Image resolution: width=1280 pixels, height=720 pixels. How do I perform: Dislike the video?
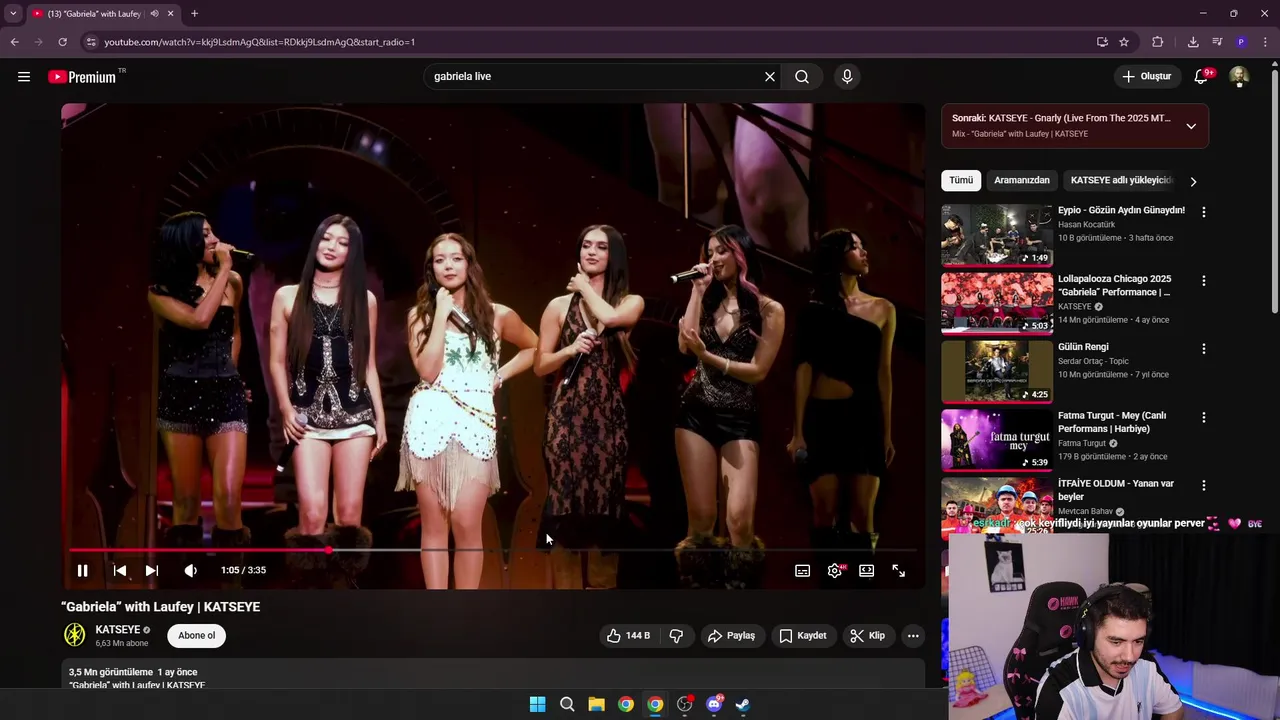[x=677, y=635]
